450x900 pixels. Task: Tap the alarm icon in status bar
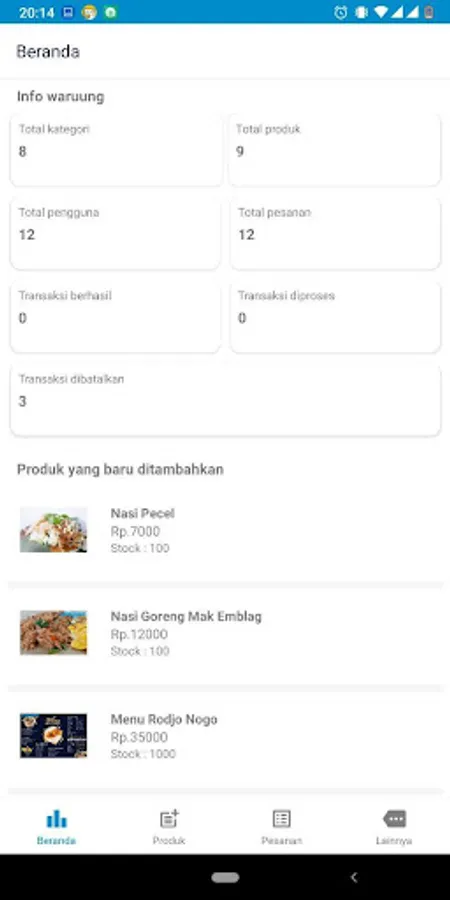coord(340,12)
